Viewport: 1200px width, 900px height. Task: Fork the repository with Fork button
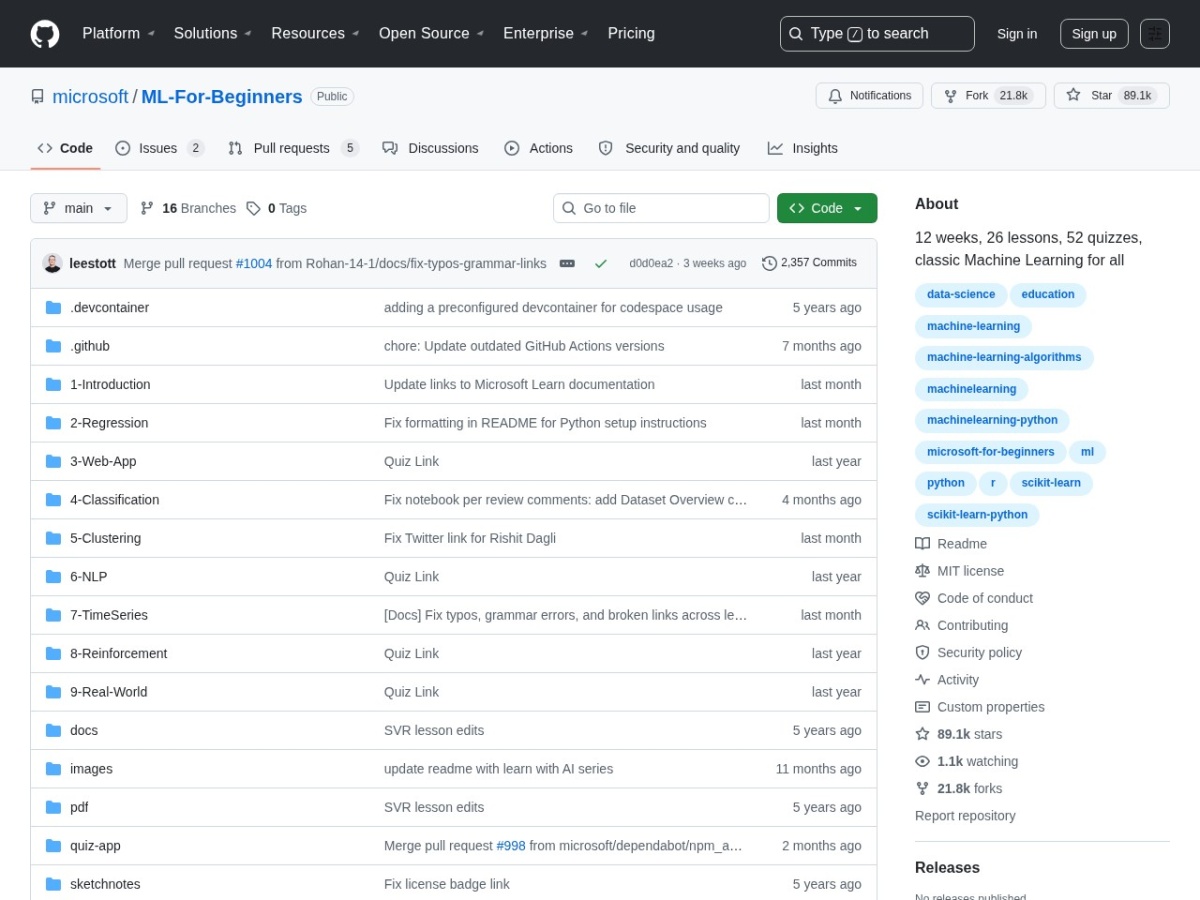[987, 96]
